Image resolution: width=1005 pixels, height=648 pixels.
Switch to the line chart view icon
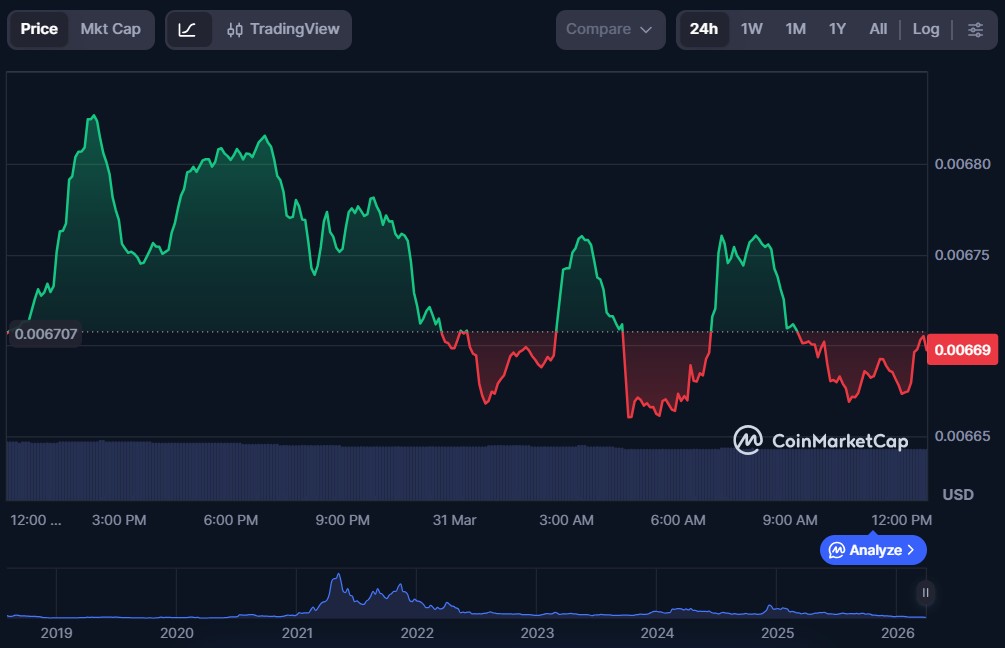coord(188,29)
